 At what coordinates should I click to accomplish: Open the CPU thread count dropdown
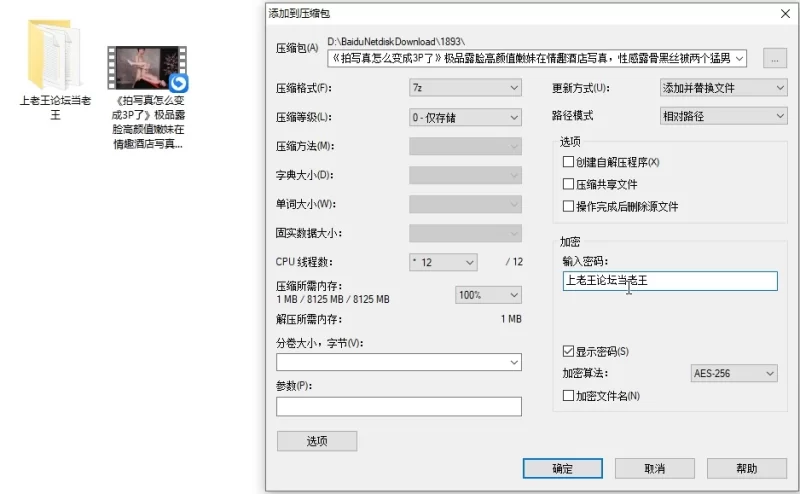coord(443,262)
